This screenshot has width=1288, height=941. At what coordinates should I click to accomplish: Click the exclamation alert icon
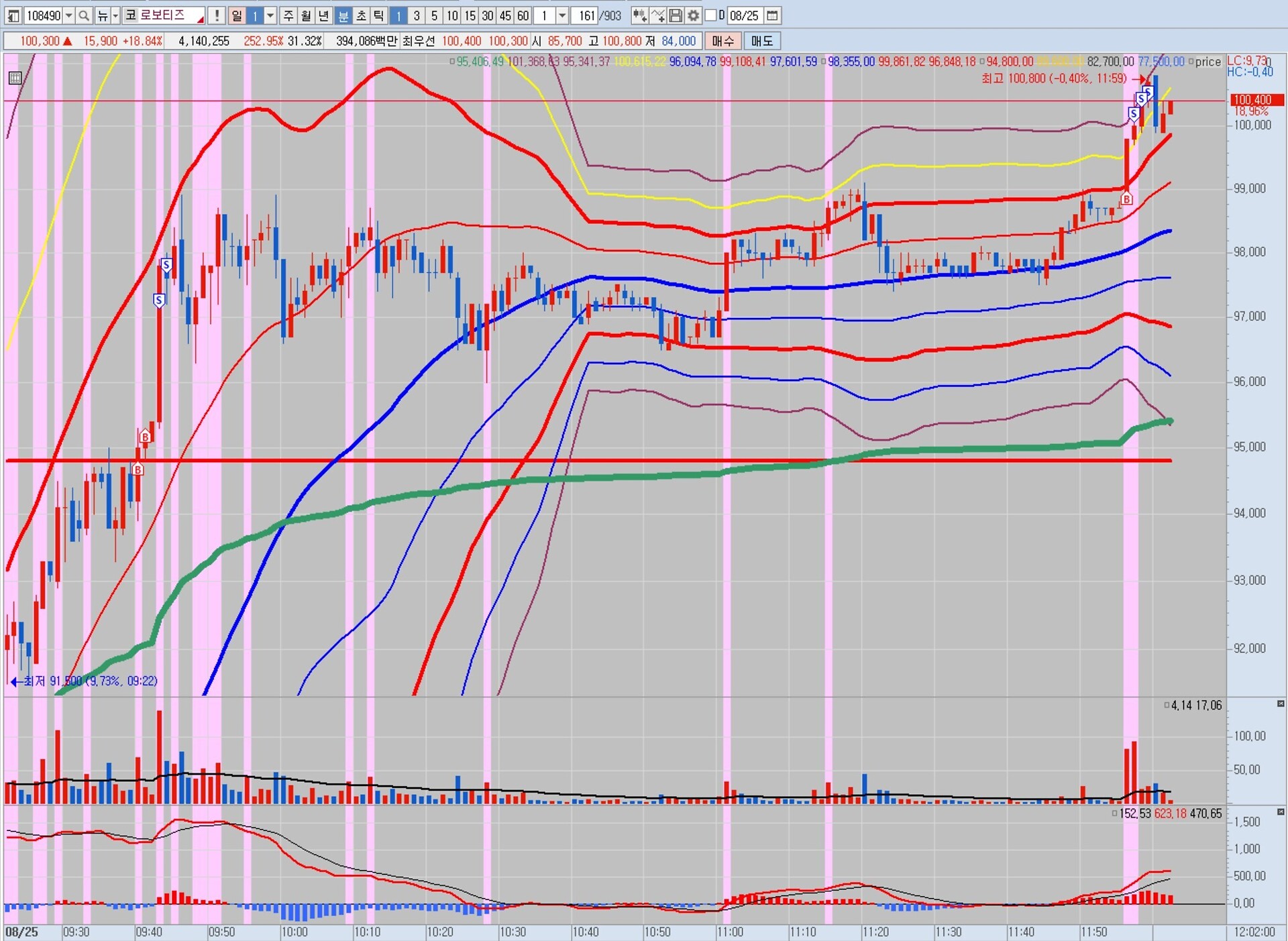click(x=217, y=15)
